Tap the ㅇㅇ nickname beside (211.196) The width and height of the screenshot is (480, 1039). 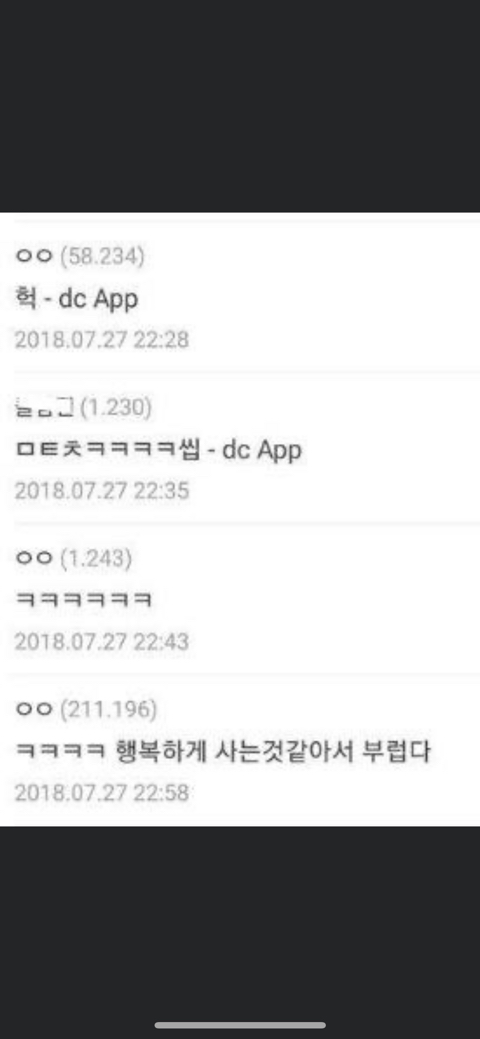pyautogui.click(x=33, y=710)
